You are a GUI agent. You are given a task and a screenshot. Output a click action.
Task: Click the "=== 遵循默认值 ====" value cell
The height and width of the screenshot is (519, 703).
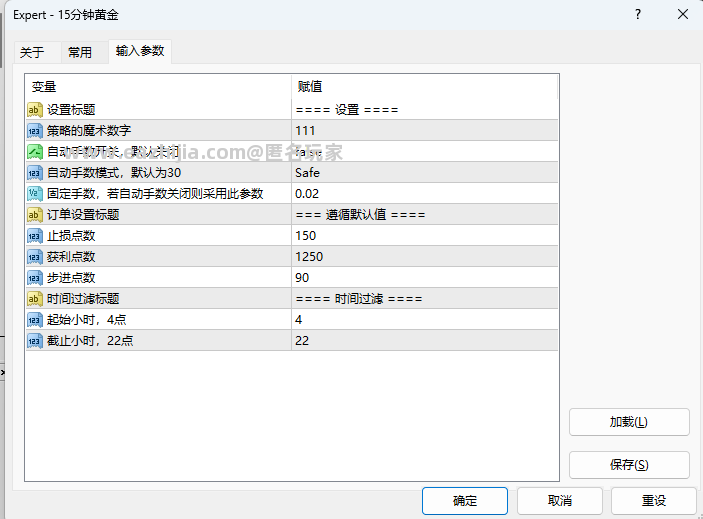[425, 215]
